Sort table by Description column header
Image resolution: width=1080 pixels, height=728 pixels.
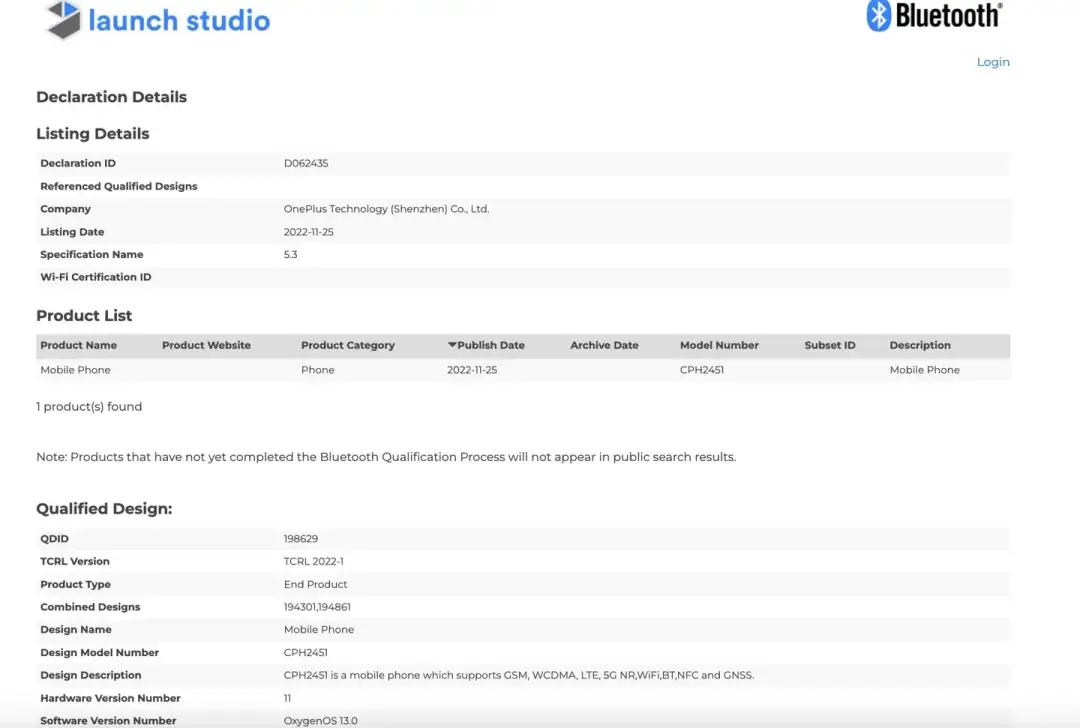tap(920, 345)
